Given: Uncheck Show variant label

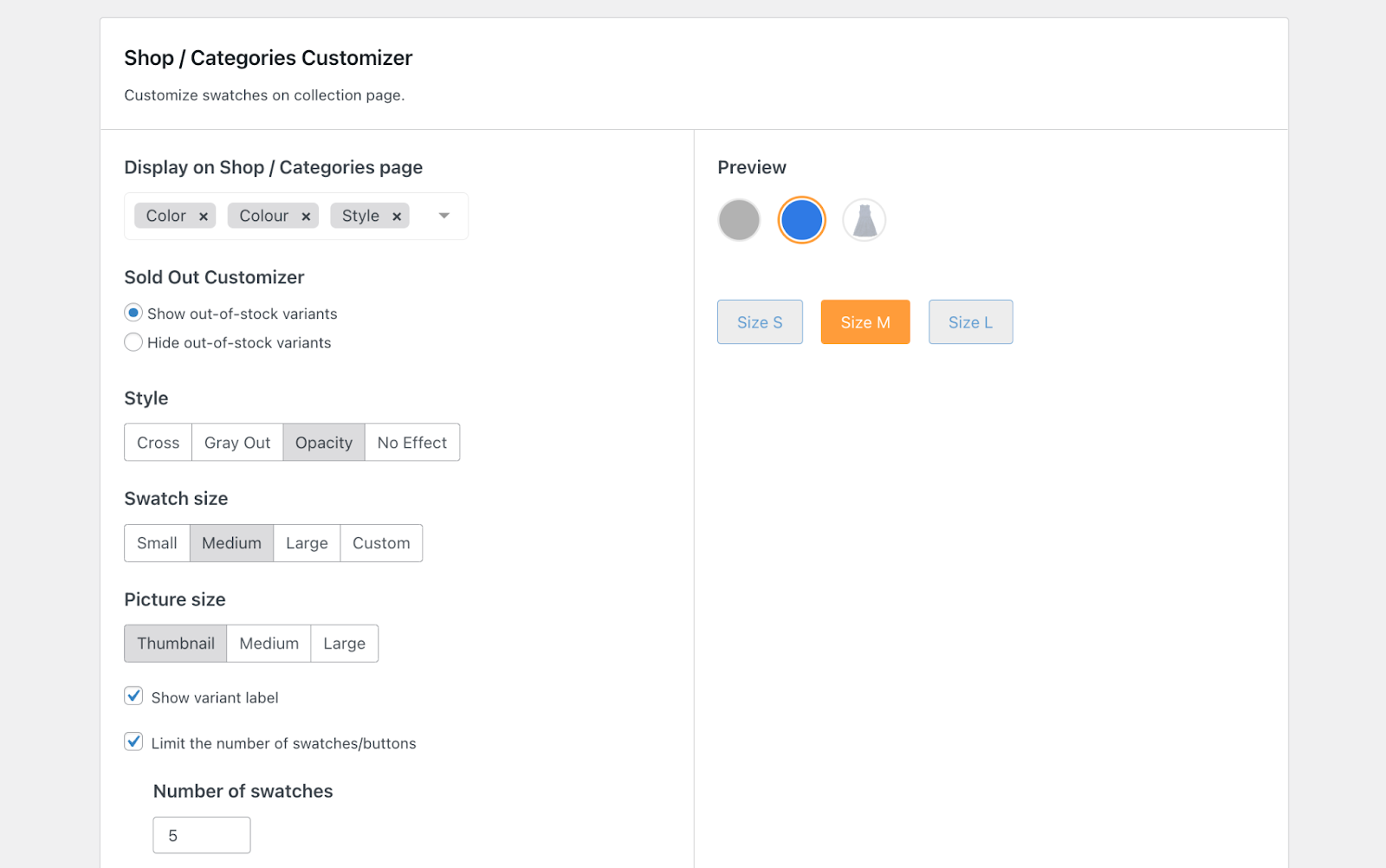Looking at the screenshot, I should [133, 696].
